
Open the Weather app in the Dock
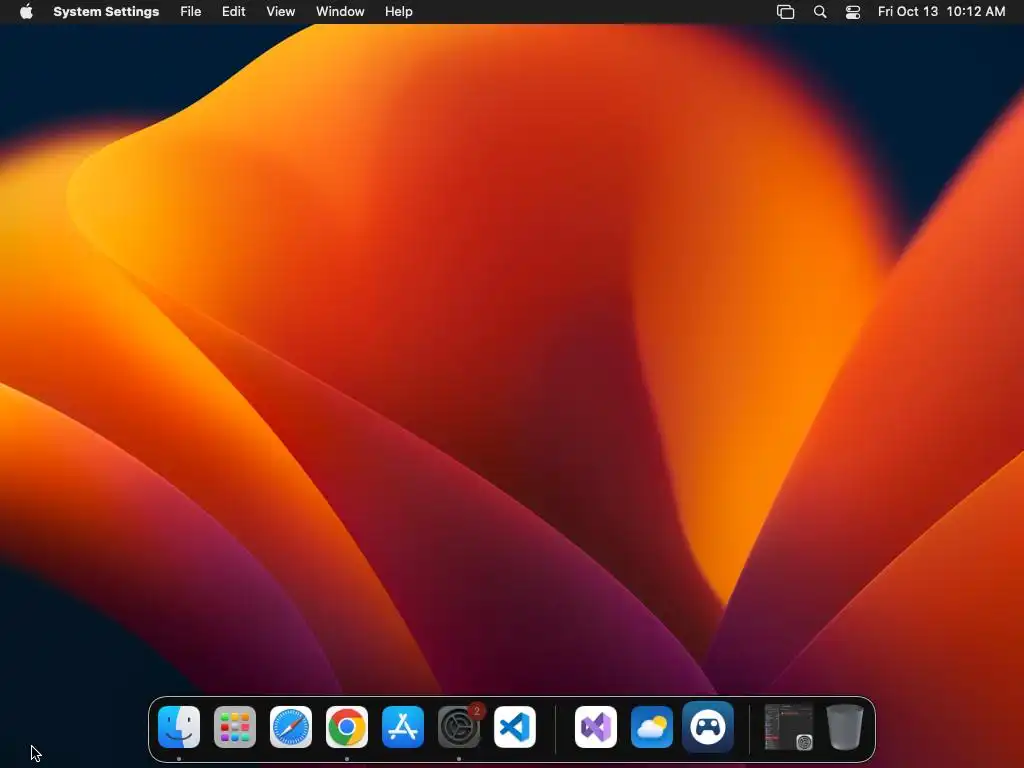click(x=652, y=727)
